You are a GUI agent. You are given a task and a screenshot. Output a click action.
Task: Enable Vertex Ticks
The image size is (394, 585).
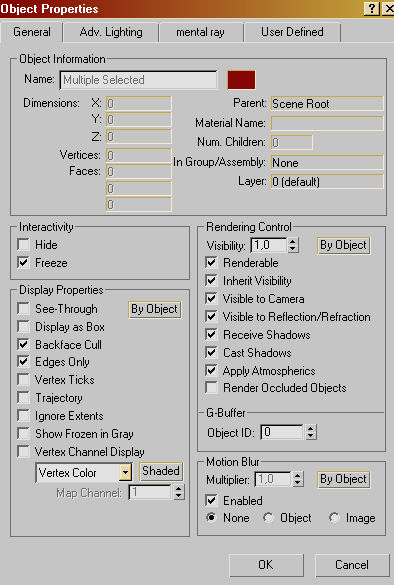(x=24, y=380)
